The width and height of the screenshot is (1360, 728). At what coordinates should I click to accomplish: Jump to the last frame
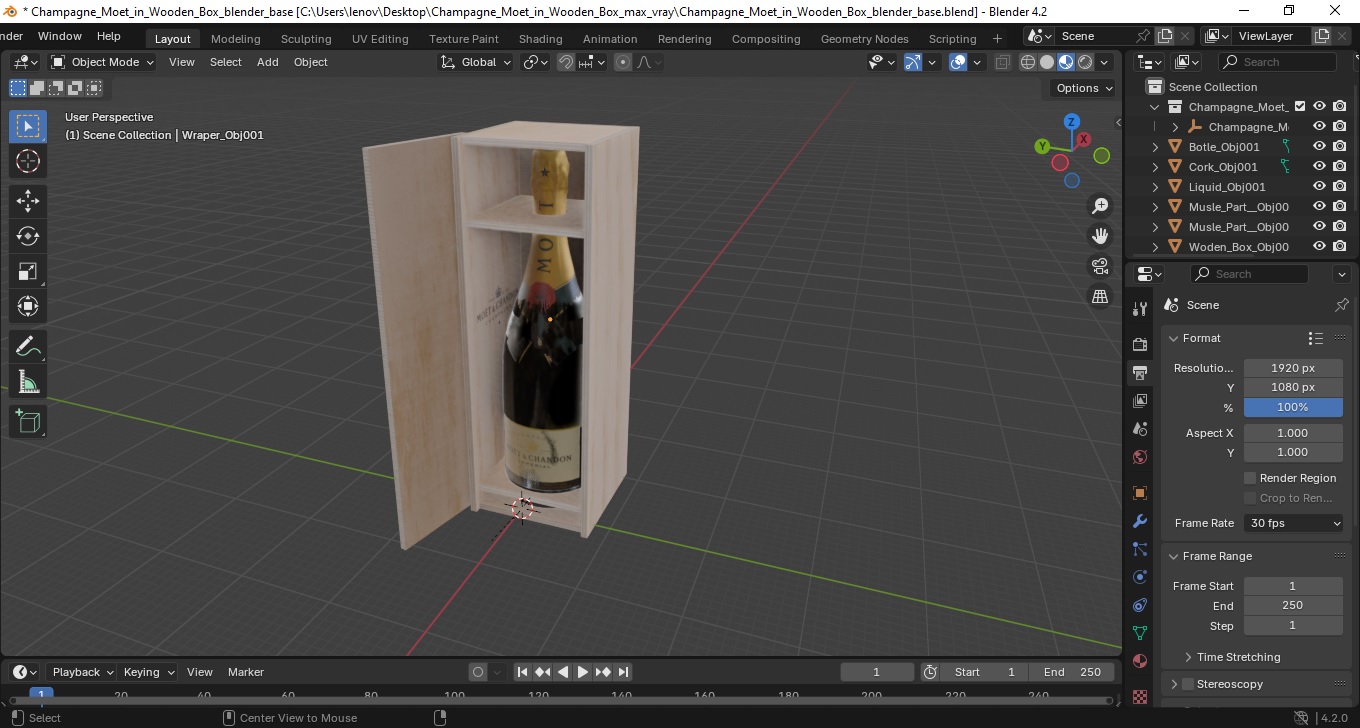pos(623,672)
